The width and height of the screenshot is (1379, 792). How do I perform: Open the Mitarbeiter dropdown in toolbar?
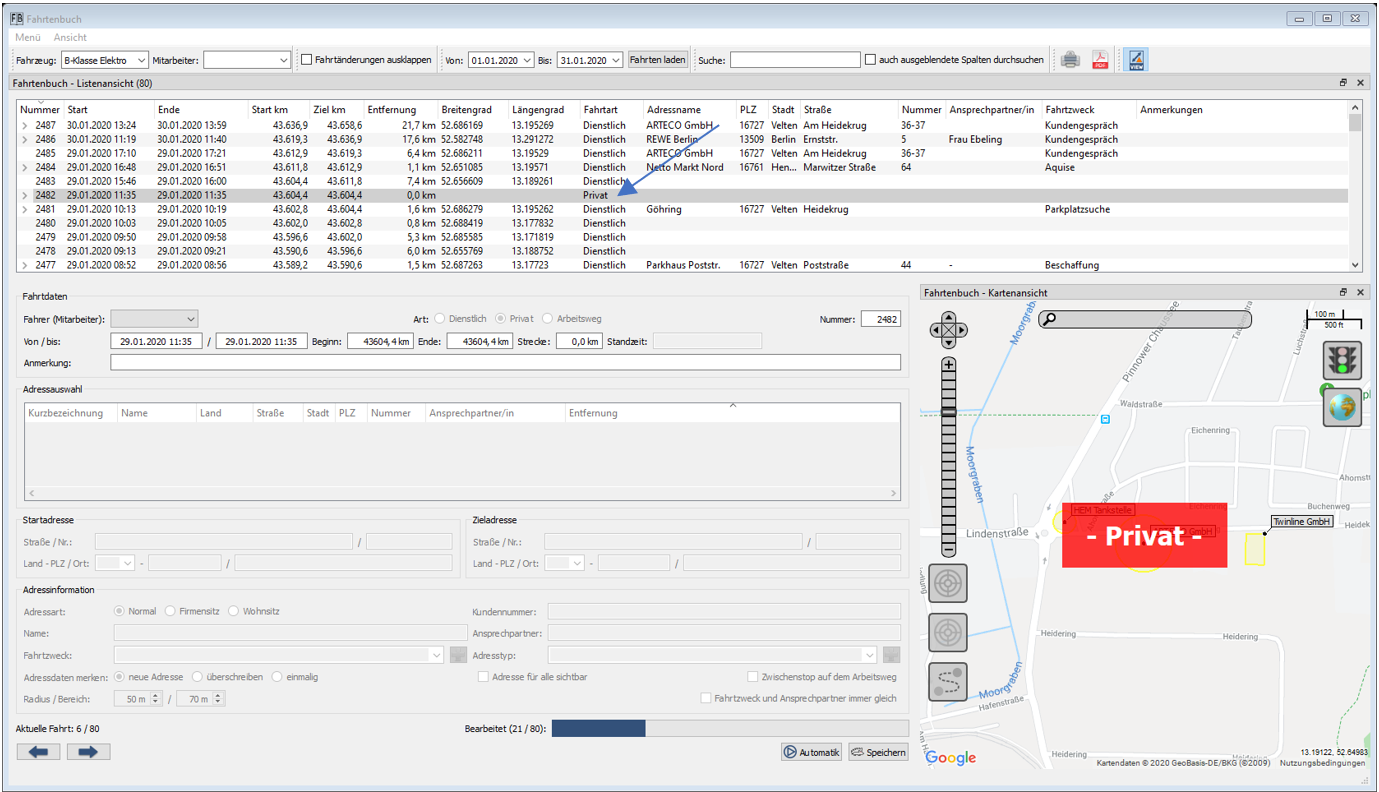(x=247, y=60)
